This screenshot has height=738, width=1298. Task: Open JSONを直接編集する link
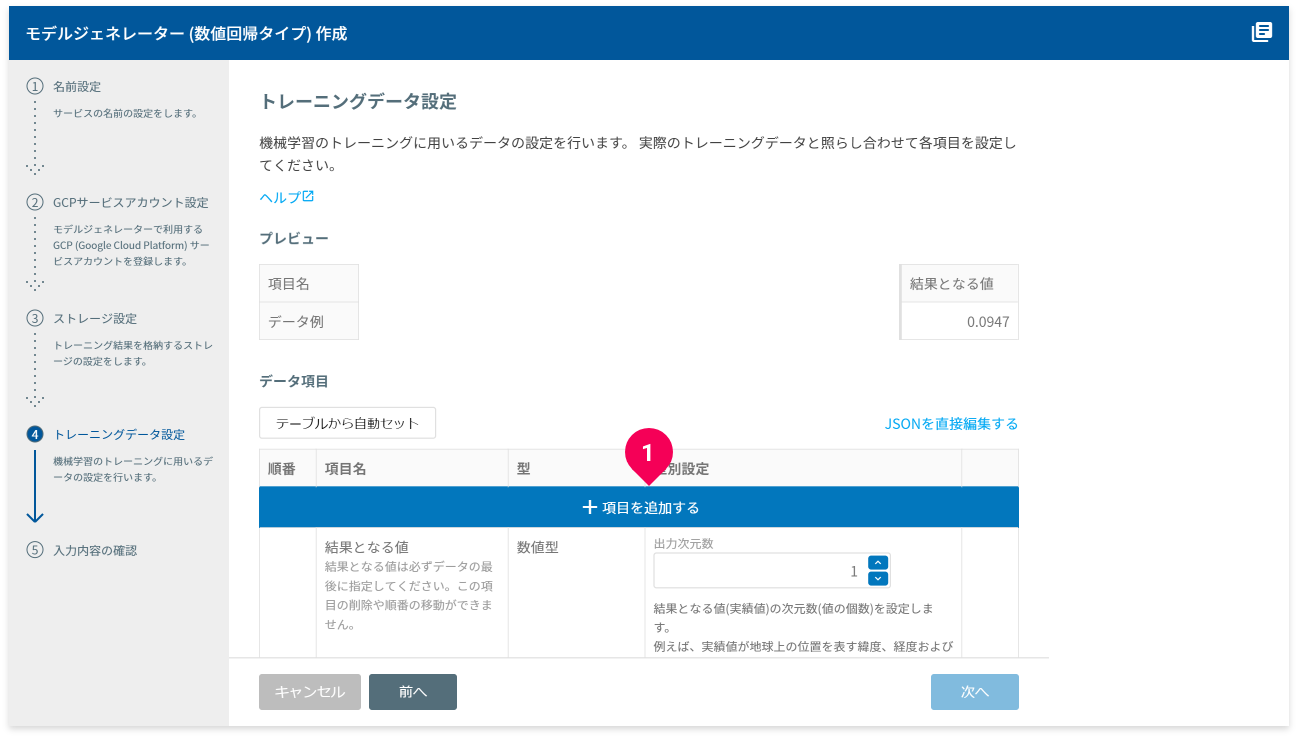tap(951, 424)
